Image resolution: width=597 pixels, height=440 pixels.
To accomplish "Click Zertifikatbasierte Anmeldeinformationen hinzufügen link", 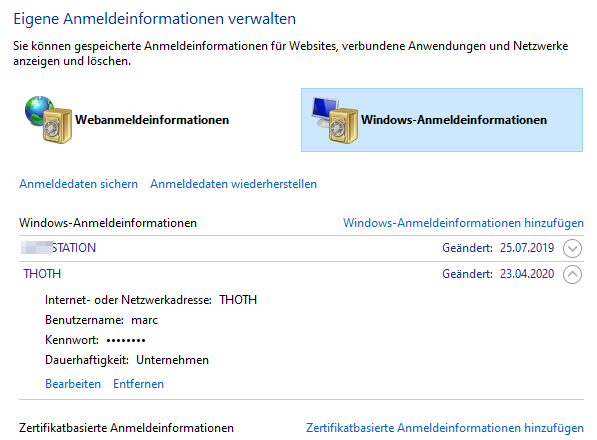I will 445,428.
